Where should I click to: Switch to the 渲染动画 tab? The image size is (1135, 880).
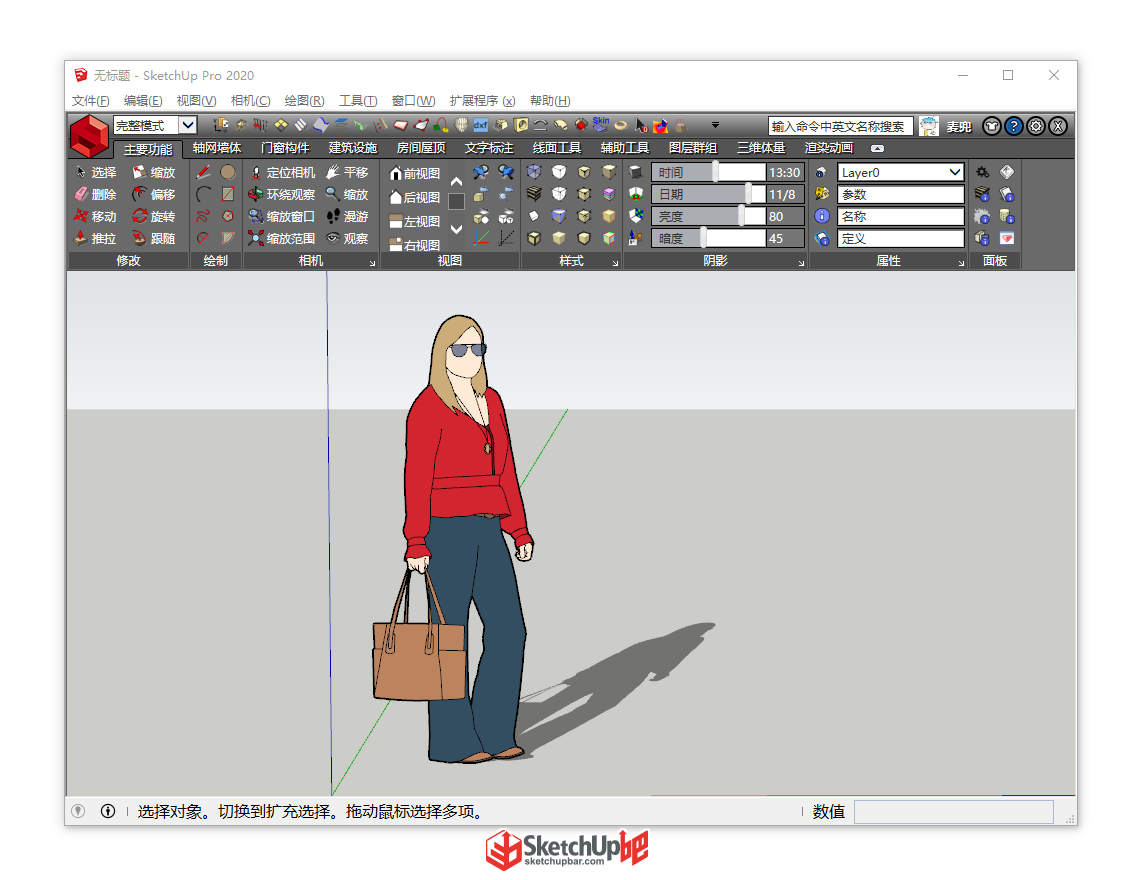(829, 148)
